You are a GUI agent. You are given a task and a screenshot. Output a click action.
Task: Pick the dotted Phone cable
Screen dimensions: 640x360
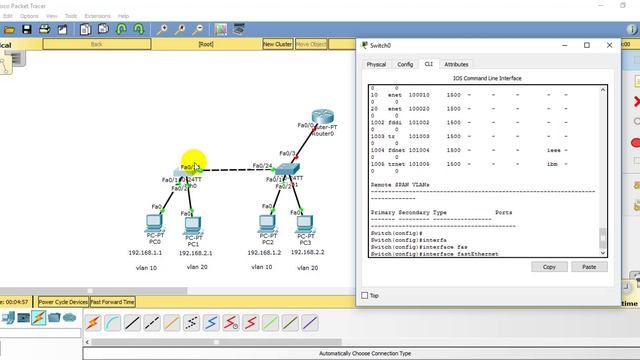coord(191,323)
